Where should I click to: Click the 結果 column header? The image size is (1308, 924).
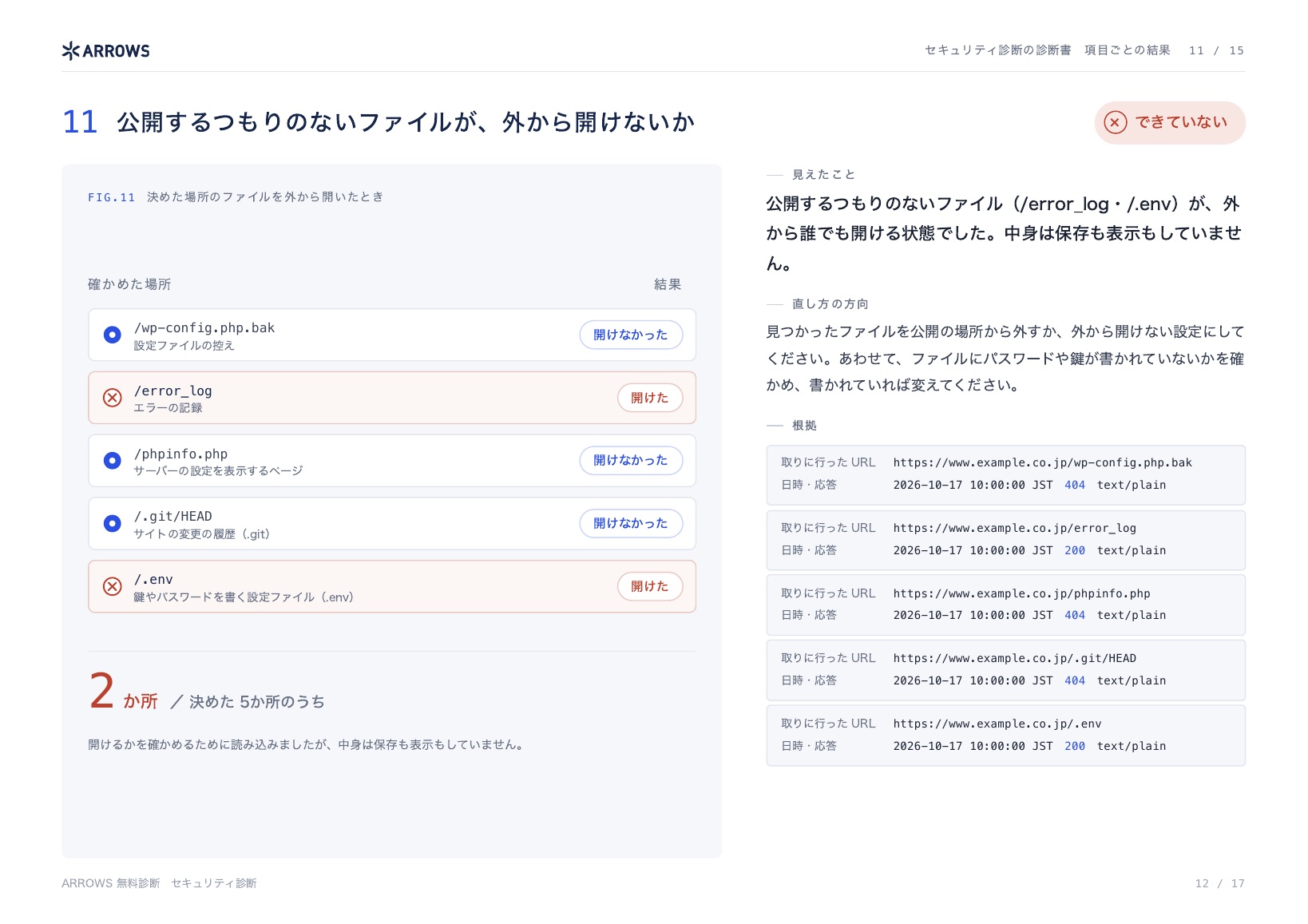[x=668, y=284]
